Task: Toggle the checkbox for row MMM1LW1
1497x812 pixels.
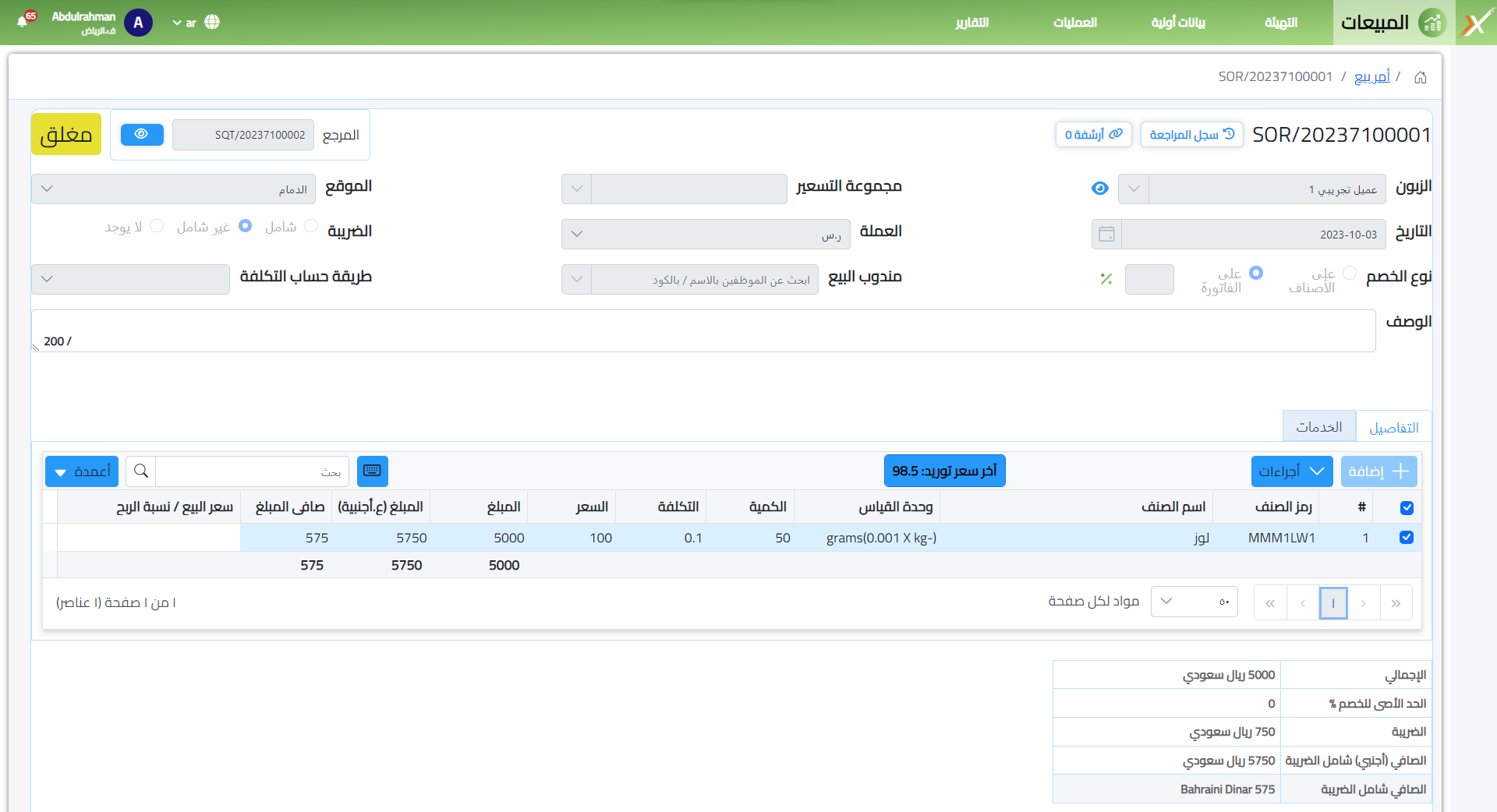Action: [1406, 537]
